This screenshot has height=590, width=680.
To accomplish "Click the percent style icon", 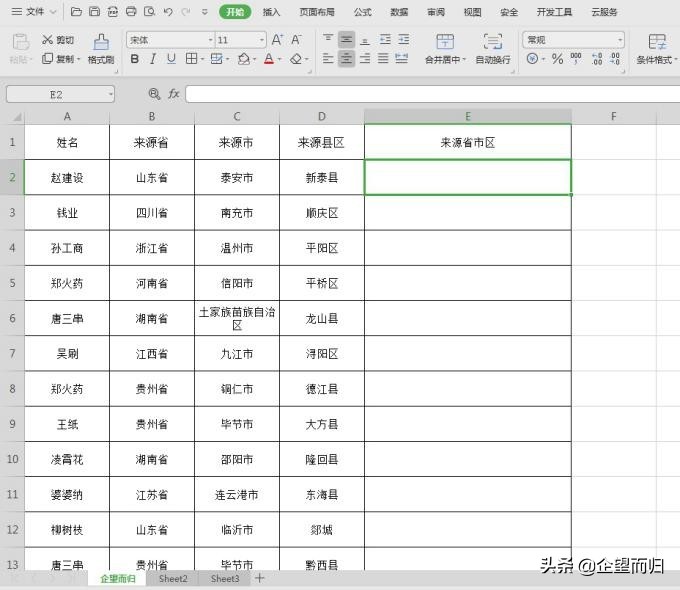I will coord(557,59).
